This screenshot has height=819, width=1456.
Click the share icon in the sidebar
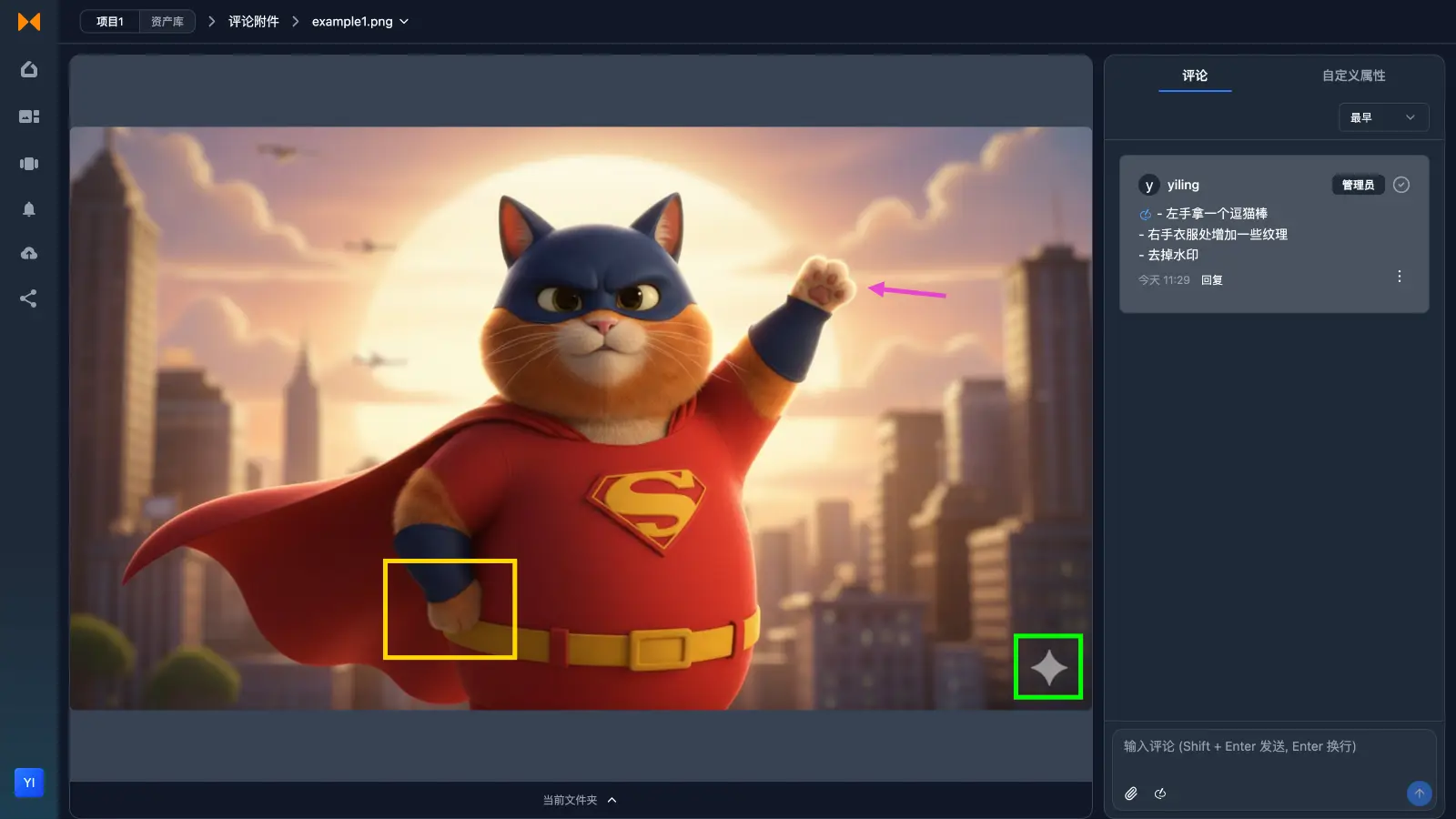tap(28, 298)
